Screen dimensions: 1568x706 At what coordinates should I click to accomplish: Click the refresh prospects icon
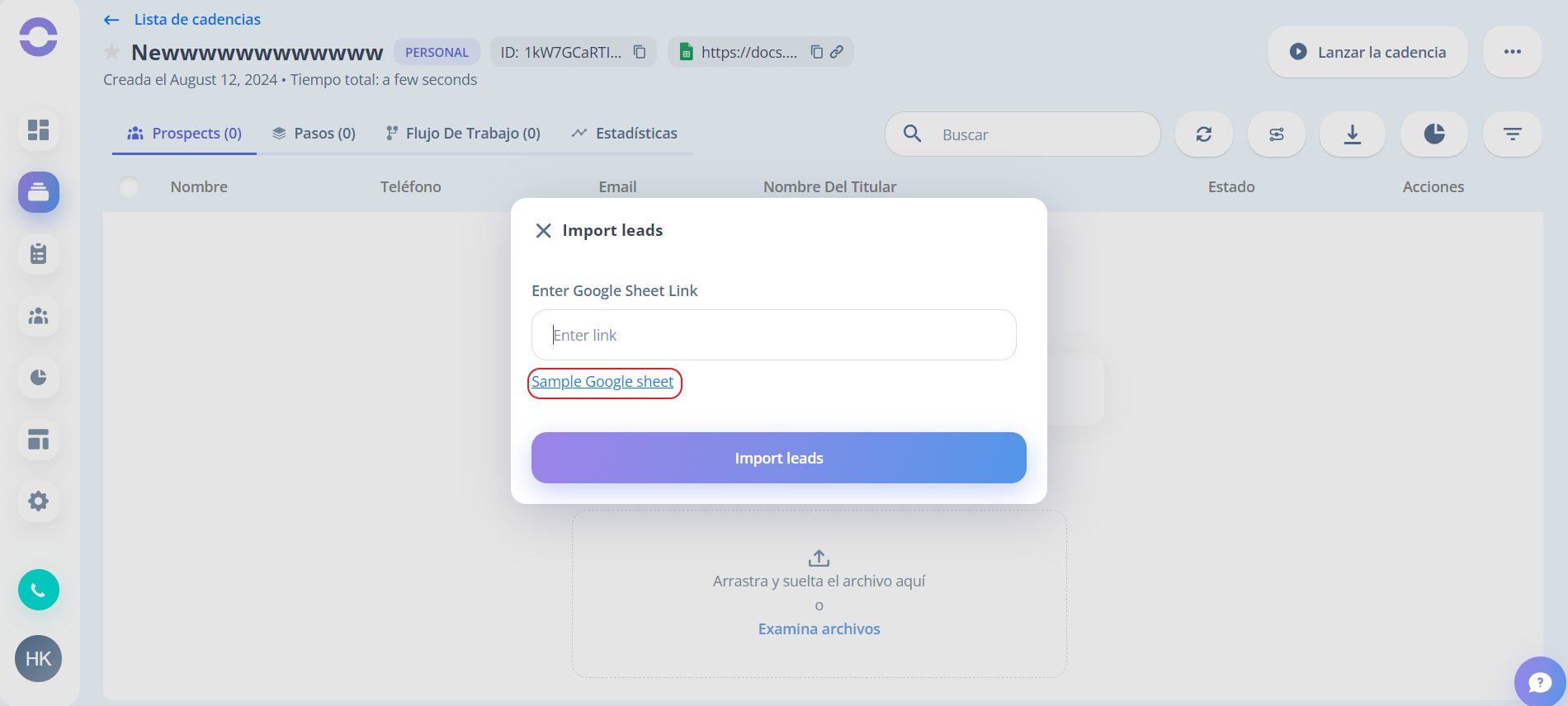coord(1204,134)
